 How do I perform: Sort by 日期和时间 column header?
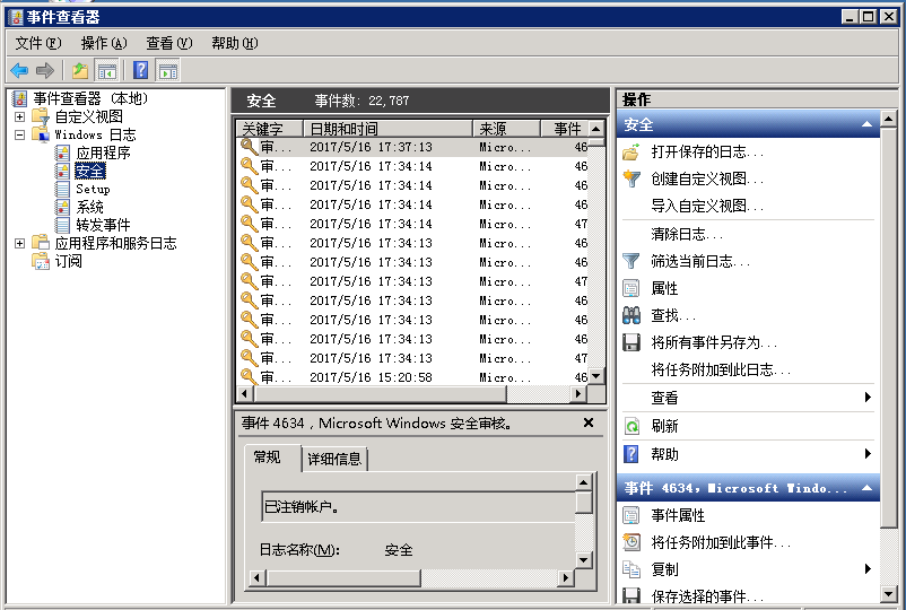coord(388,128)
